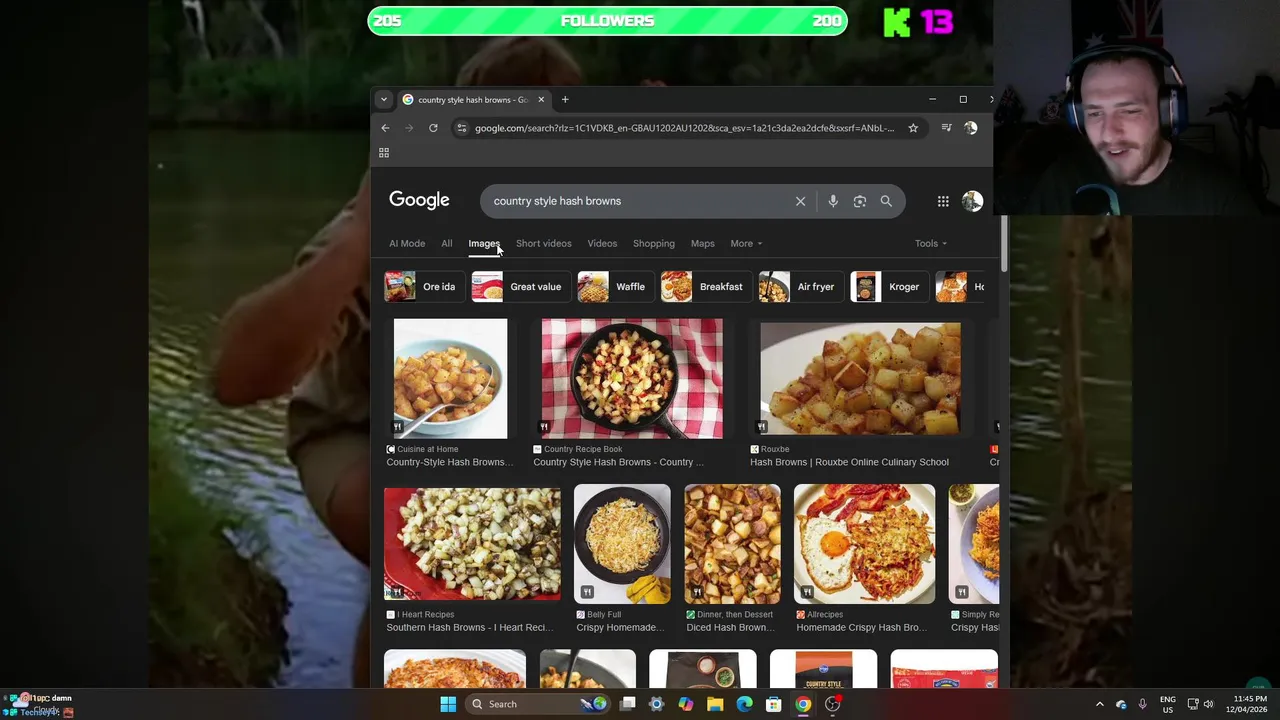The height and width of the screenshot is (720, 1280).
Task: Filter images by the Kroger chip
Action: click(x=889, y=287)
